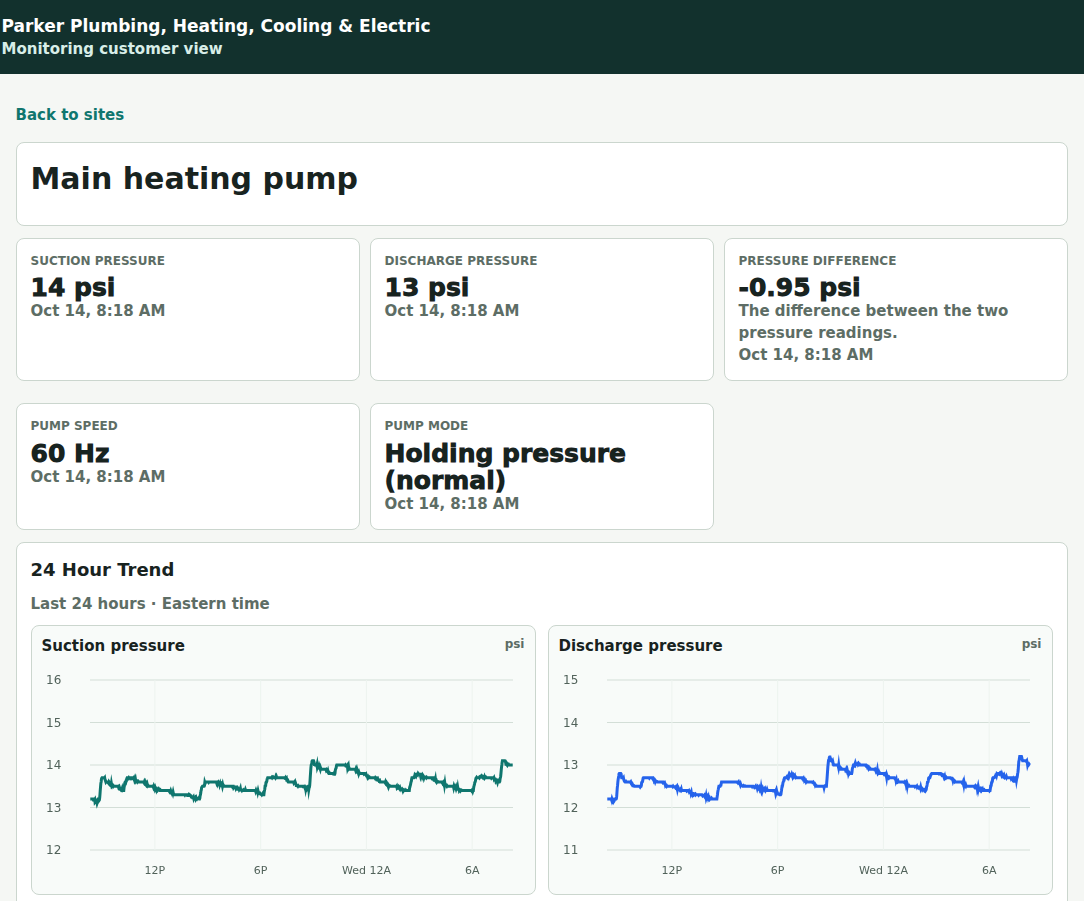
Task: Click the 12P label on suction chart
Action: coord(155,870)
